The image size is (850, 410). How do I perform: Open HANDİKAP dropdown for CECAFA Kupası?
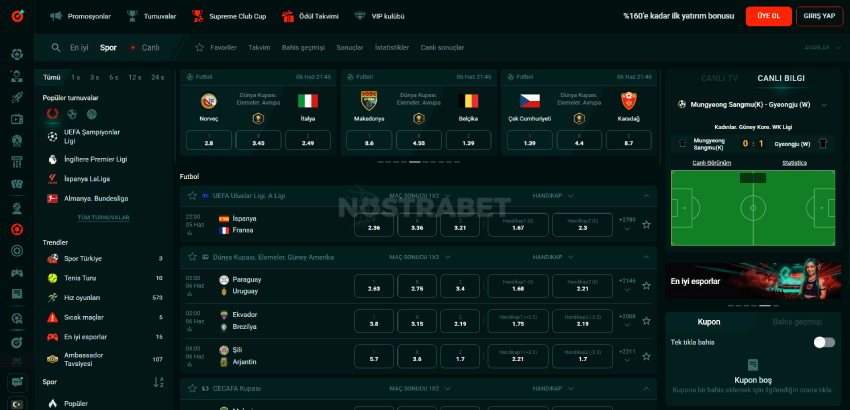553,388
